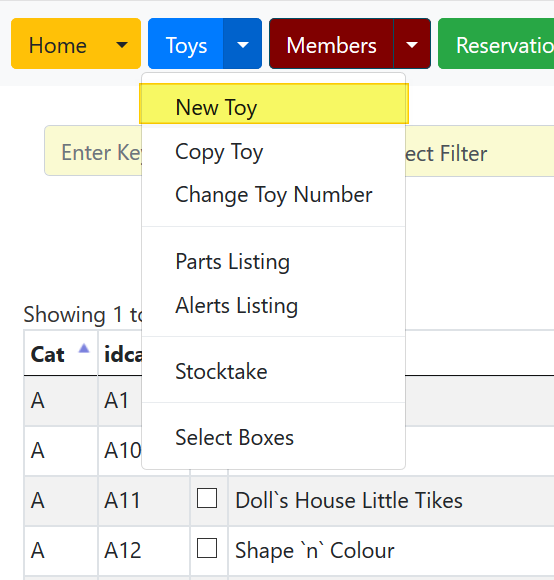The width and height of the screenshot is (554, 580).
Task: Tick the Doll`s House Little Tikes checkbox
Action: click(207, 498)
